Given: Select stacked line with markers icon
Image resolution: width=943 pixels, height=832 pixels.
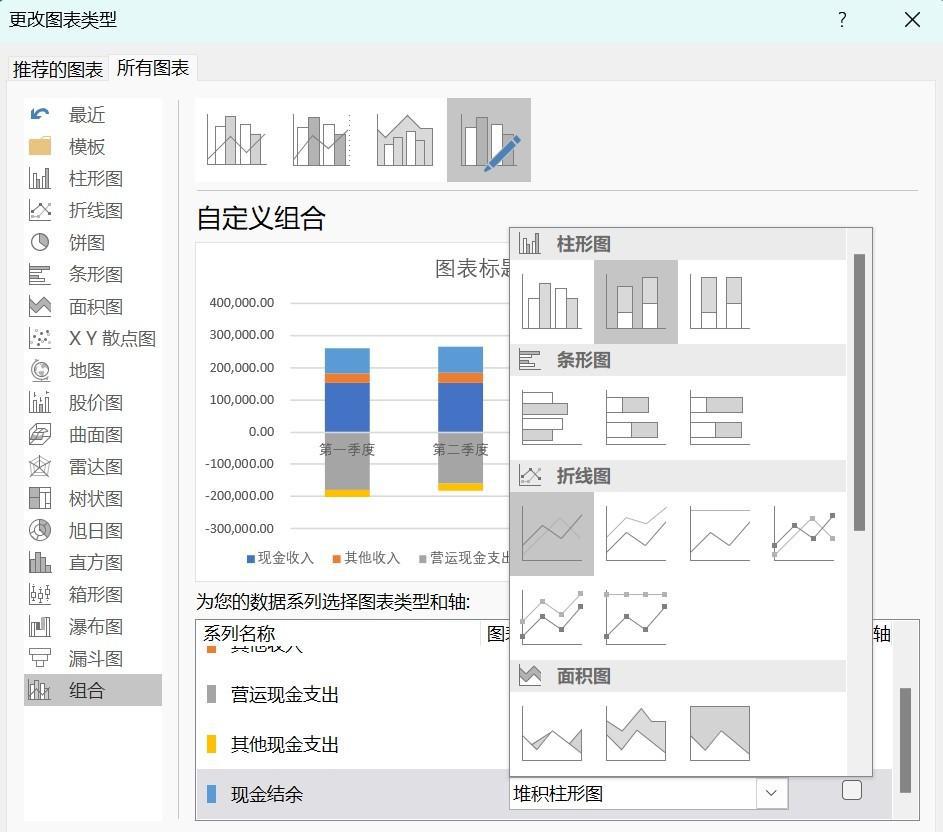Looking at the screenshot, I should (551, 618).
